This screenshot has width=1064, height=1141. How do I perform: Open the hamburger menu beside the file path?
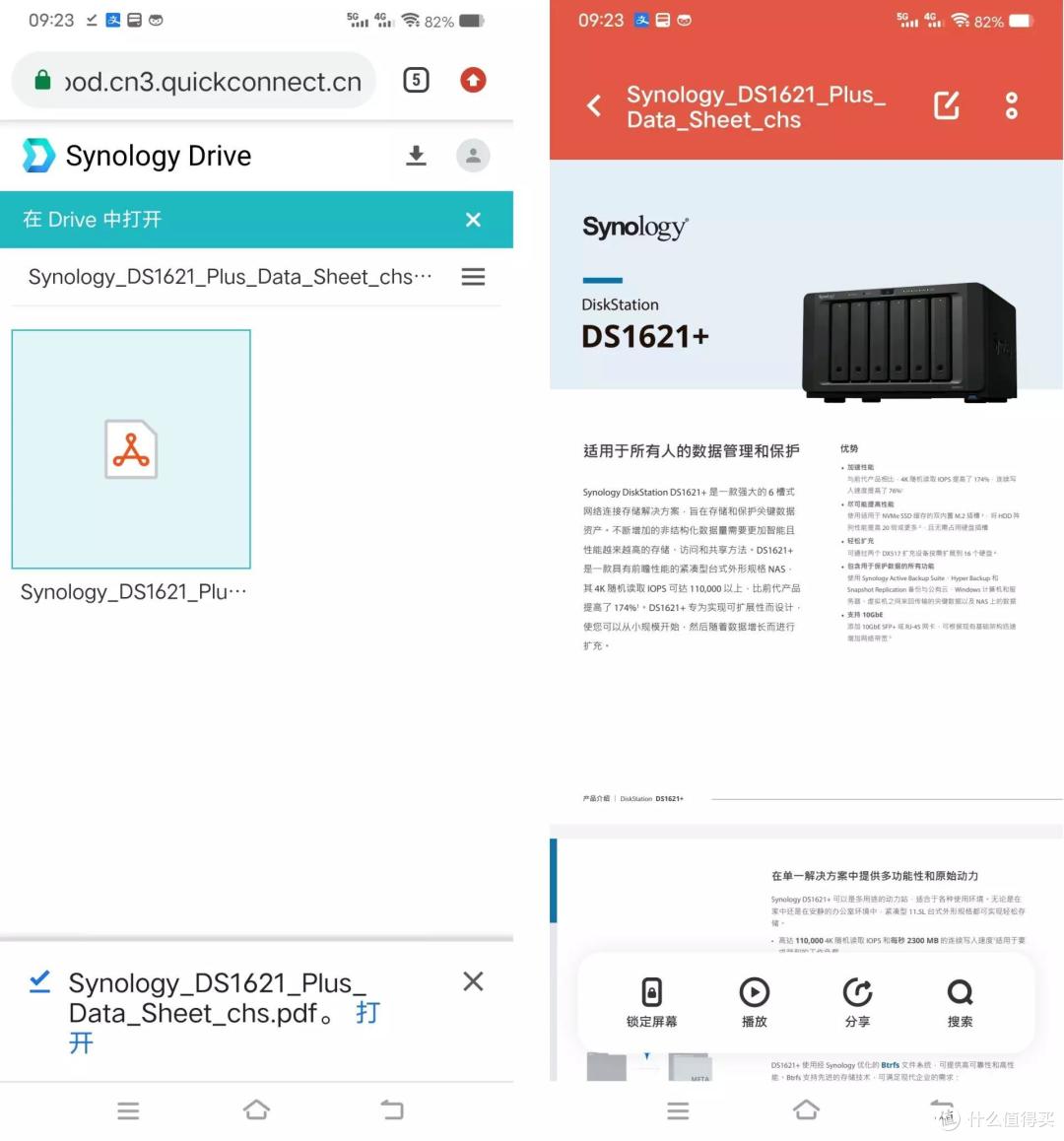(x=473, y=277)
